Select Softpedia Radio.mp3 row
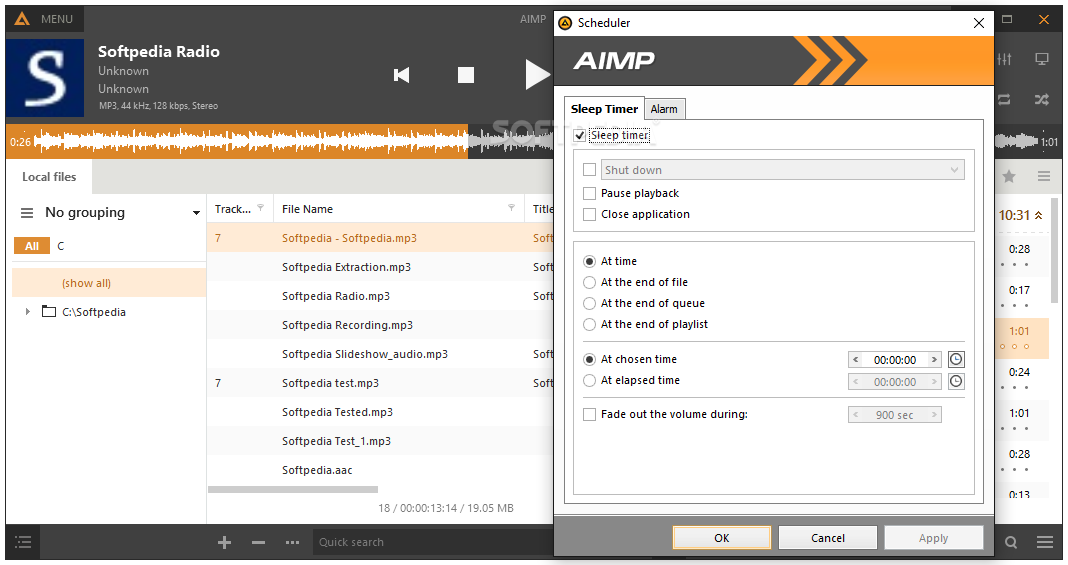Image resolution: width=1068 pixels, height=565 pixels. [x=380, y=296]
